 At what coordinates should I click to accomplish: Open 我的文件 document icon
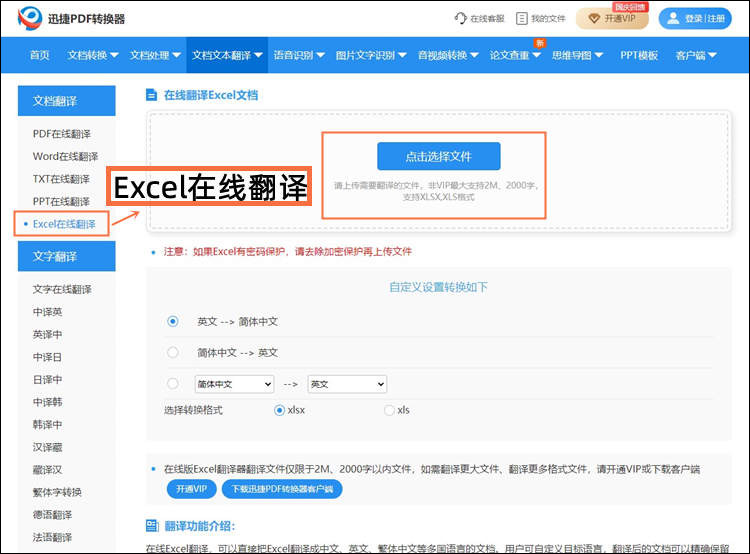coord(522,19)
